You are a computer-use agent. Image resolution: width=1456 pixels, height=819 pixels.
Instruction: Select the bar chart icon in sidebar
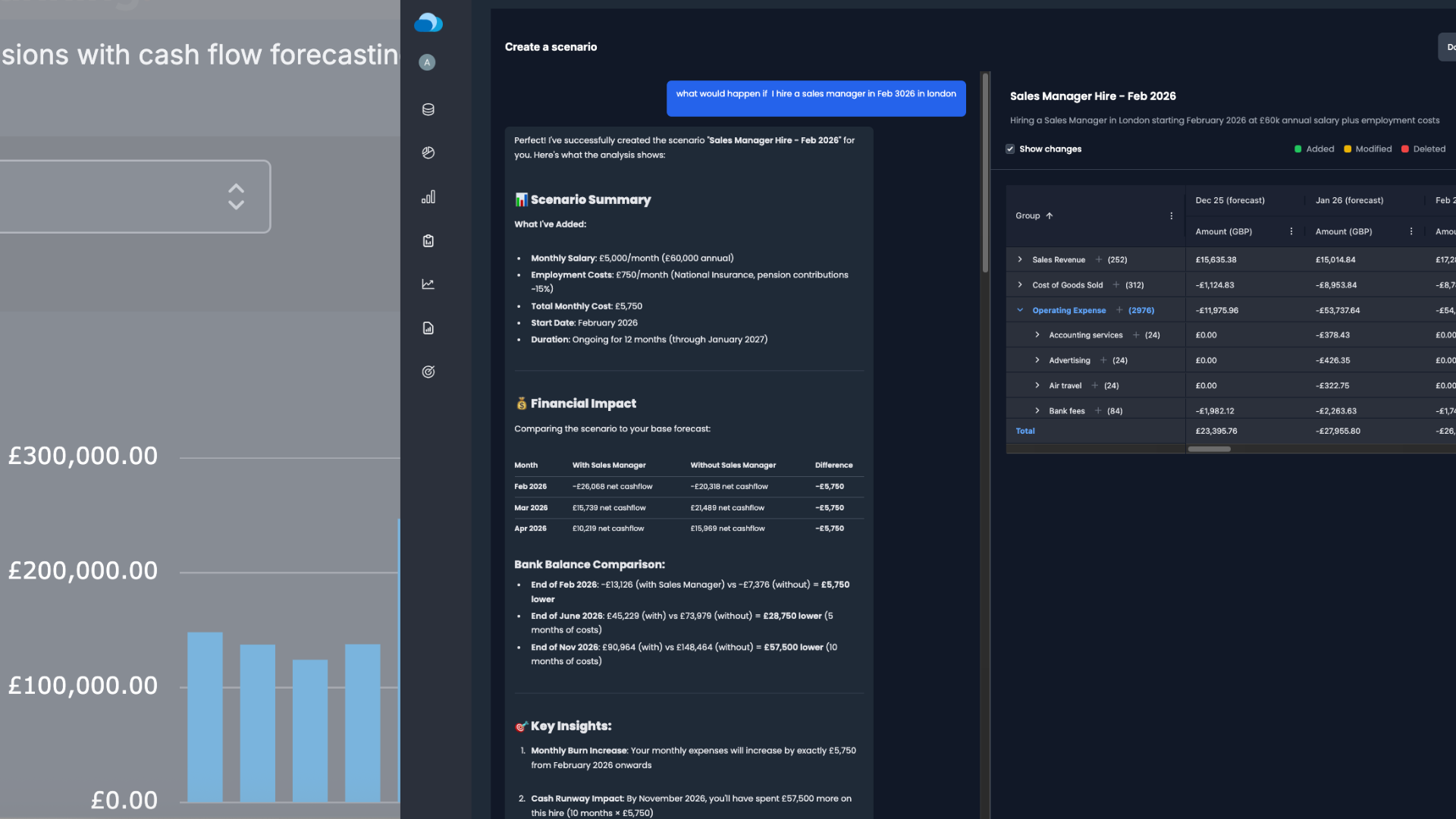point(428,196)
